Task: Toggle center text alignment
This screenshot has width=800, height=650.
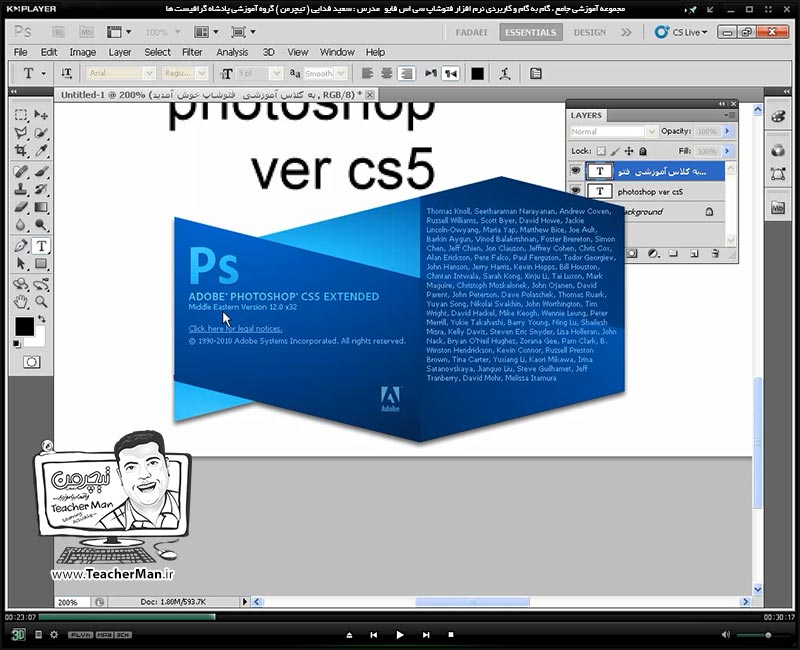Action: tap(387, 73)
